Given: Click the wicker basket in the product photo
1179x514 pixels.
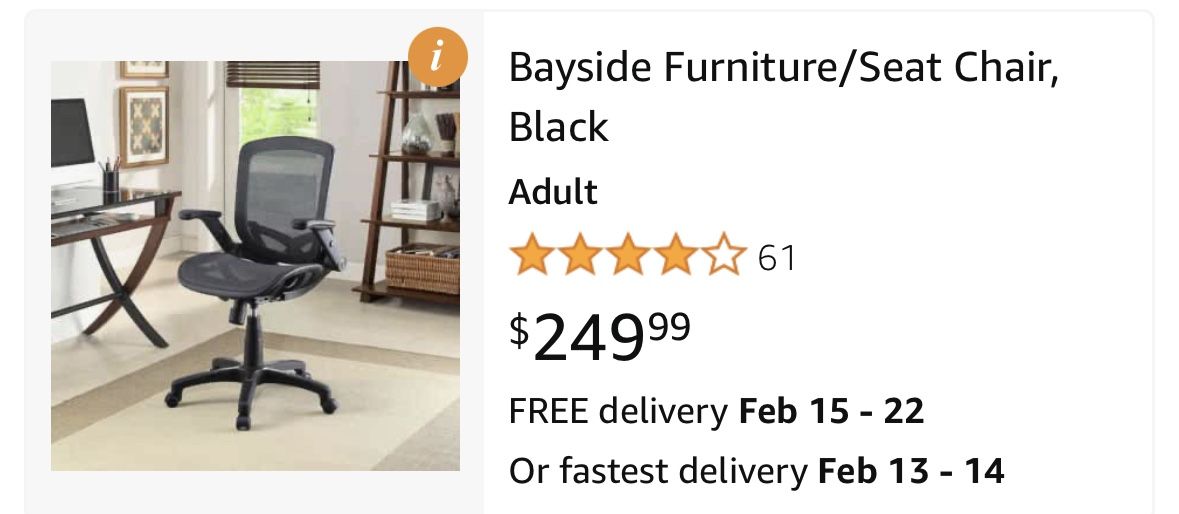Looking at the screenshot, I should click(x=421, y=267).
